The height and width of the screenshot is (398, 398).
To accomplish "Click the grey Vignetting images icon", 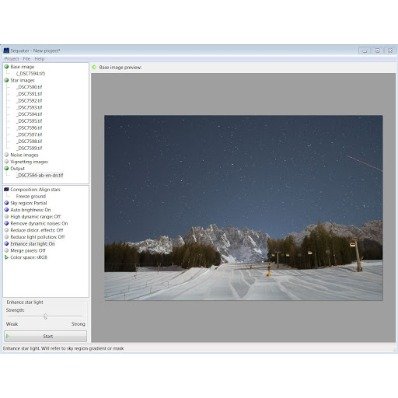I will (x=6, y=162).
